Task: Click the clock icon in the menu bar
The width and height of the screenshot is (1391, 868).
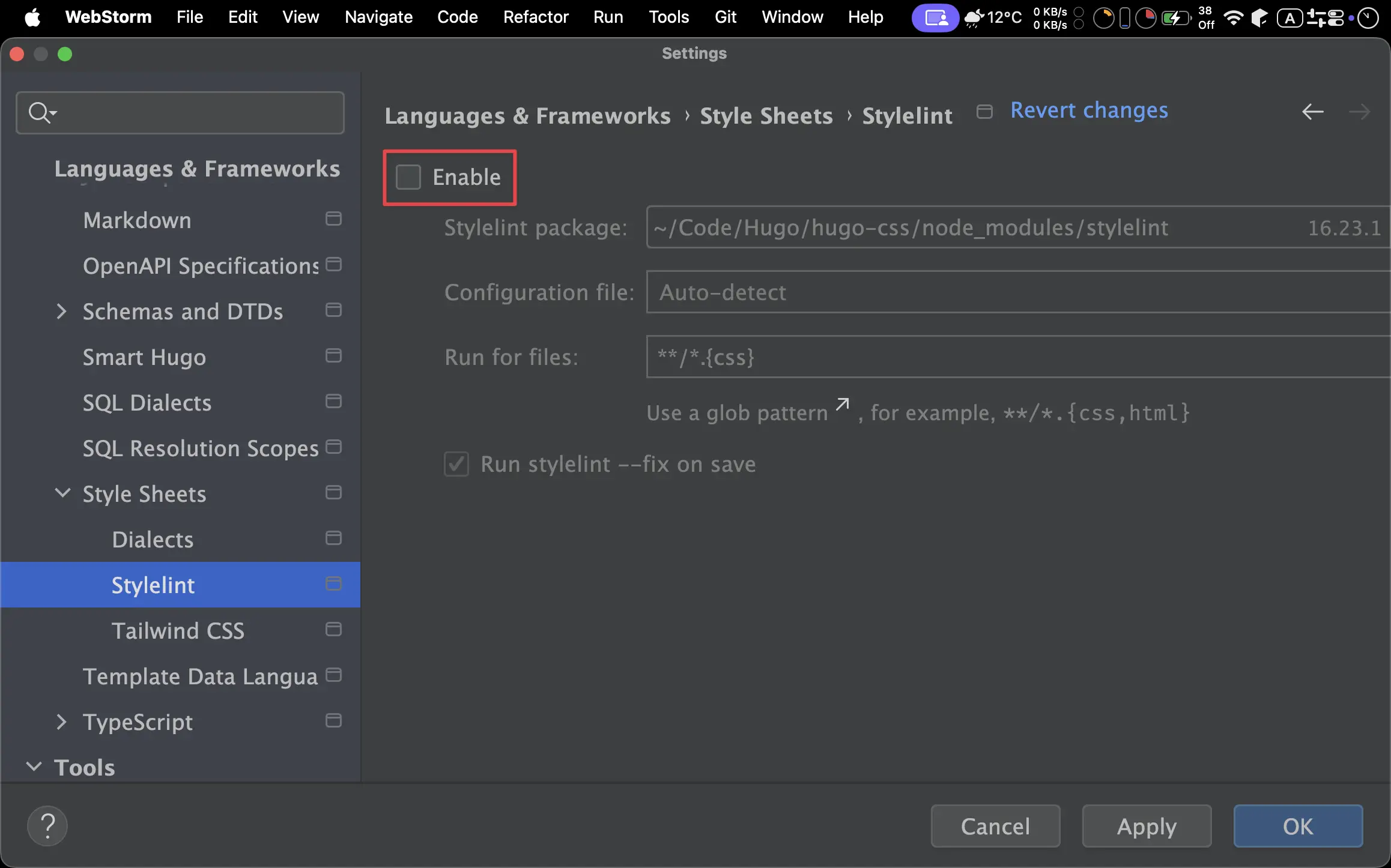Action: (1368, 17)
